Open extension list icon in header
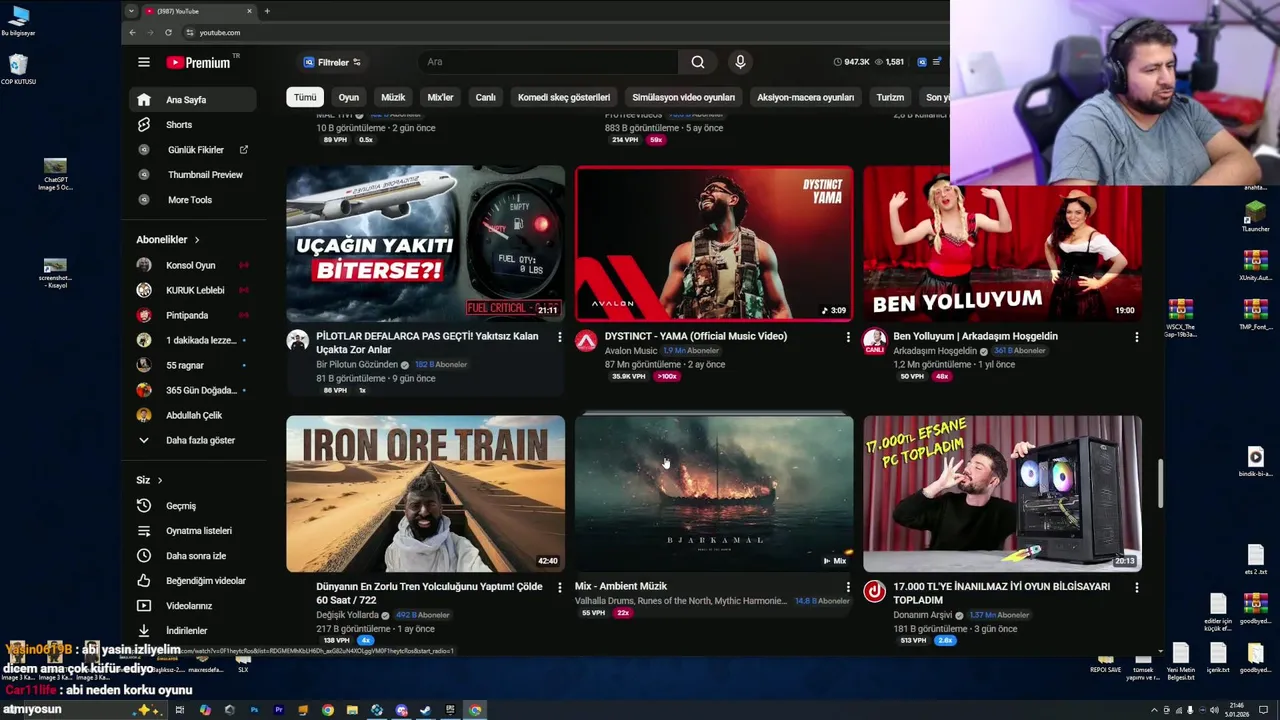The image size is (1280, 720). pos(937,62)
